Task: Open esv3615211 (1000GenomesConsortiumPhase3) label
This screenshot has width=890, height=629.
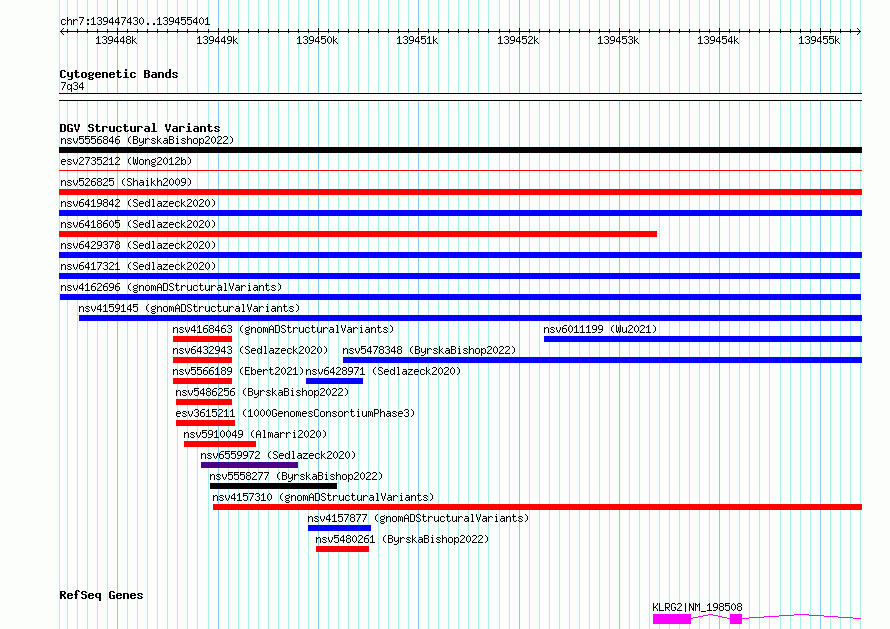Action: coord(295,413)
